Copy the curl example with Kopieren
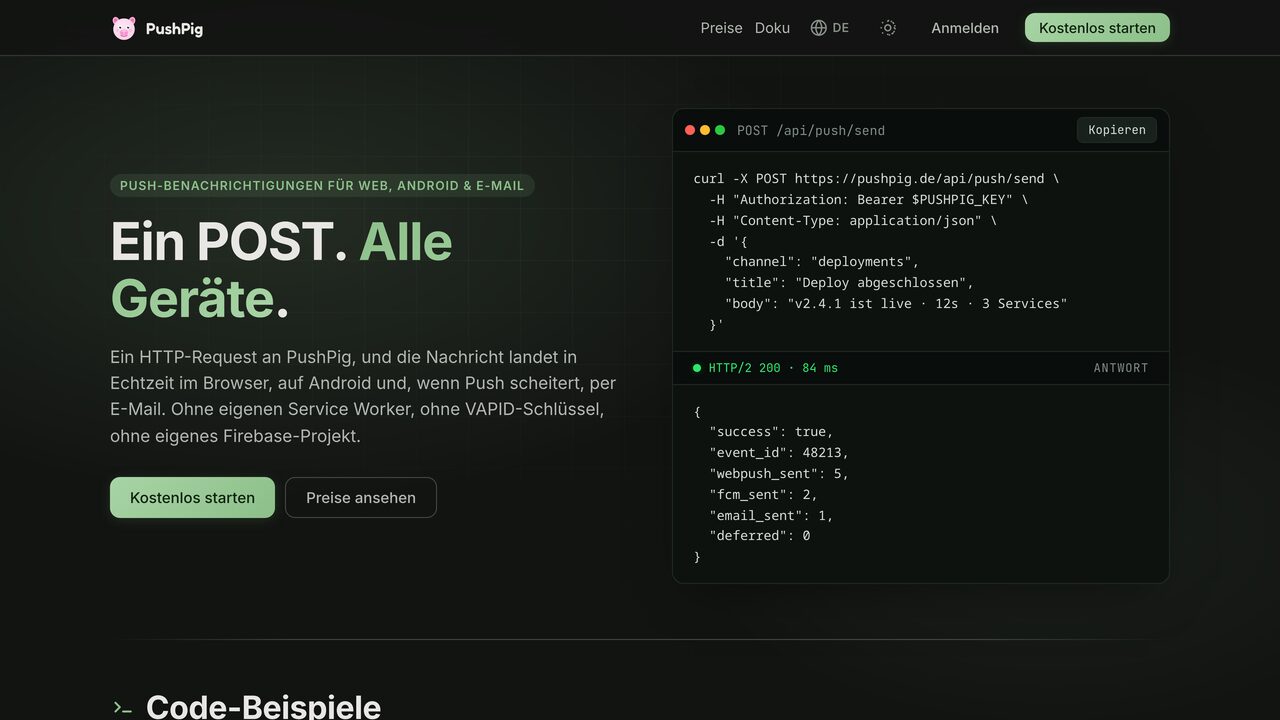The height and width of the screenshot is (720, 1280). coord(1117,130)
